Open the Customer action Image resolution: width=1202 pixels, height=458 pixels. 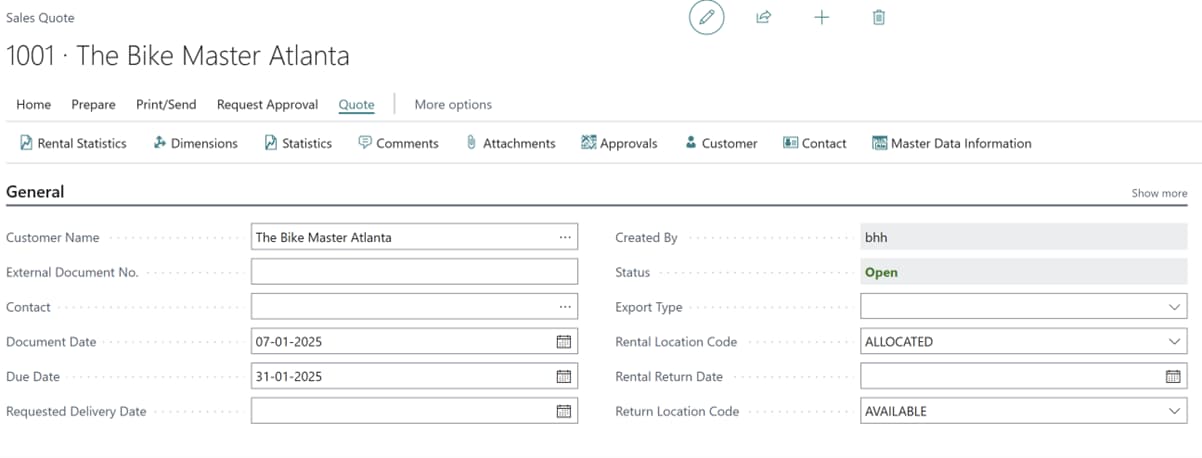(720, 143)
